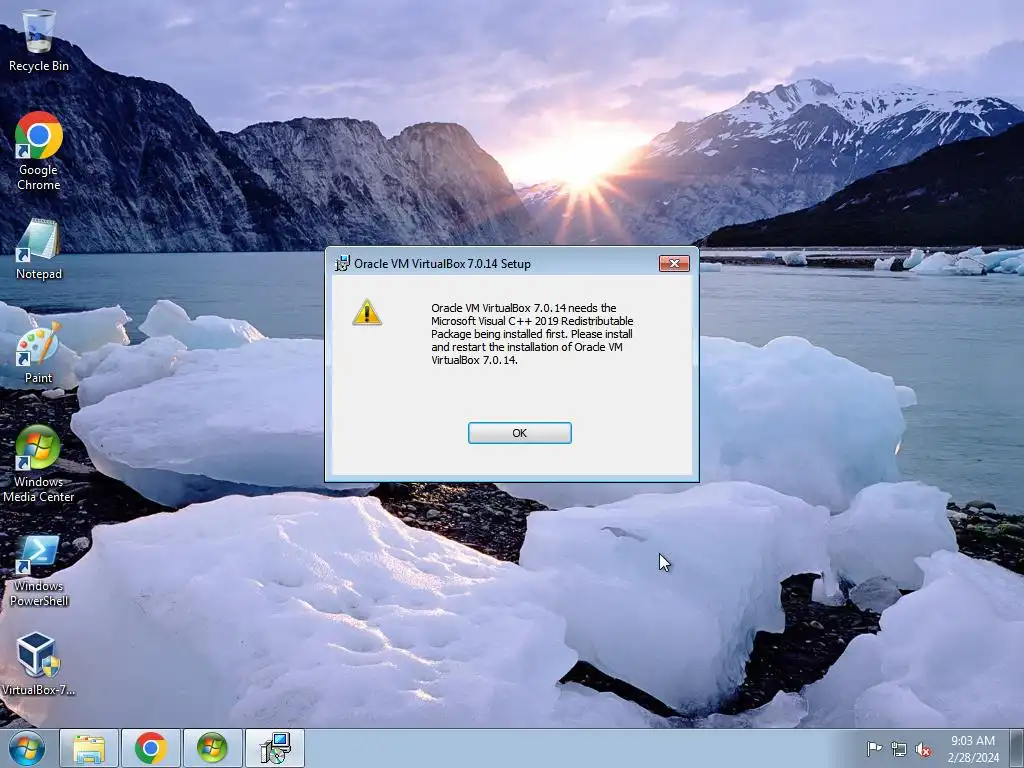This screenshot has width=1024, height=768.
Task: Select the Google Chrome desktop shortcut
Action: [x=39, y=151]
